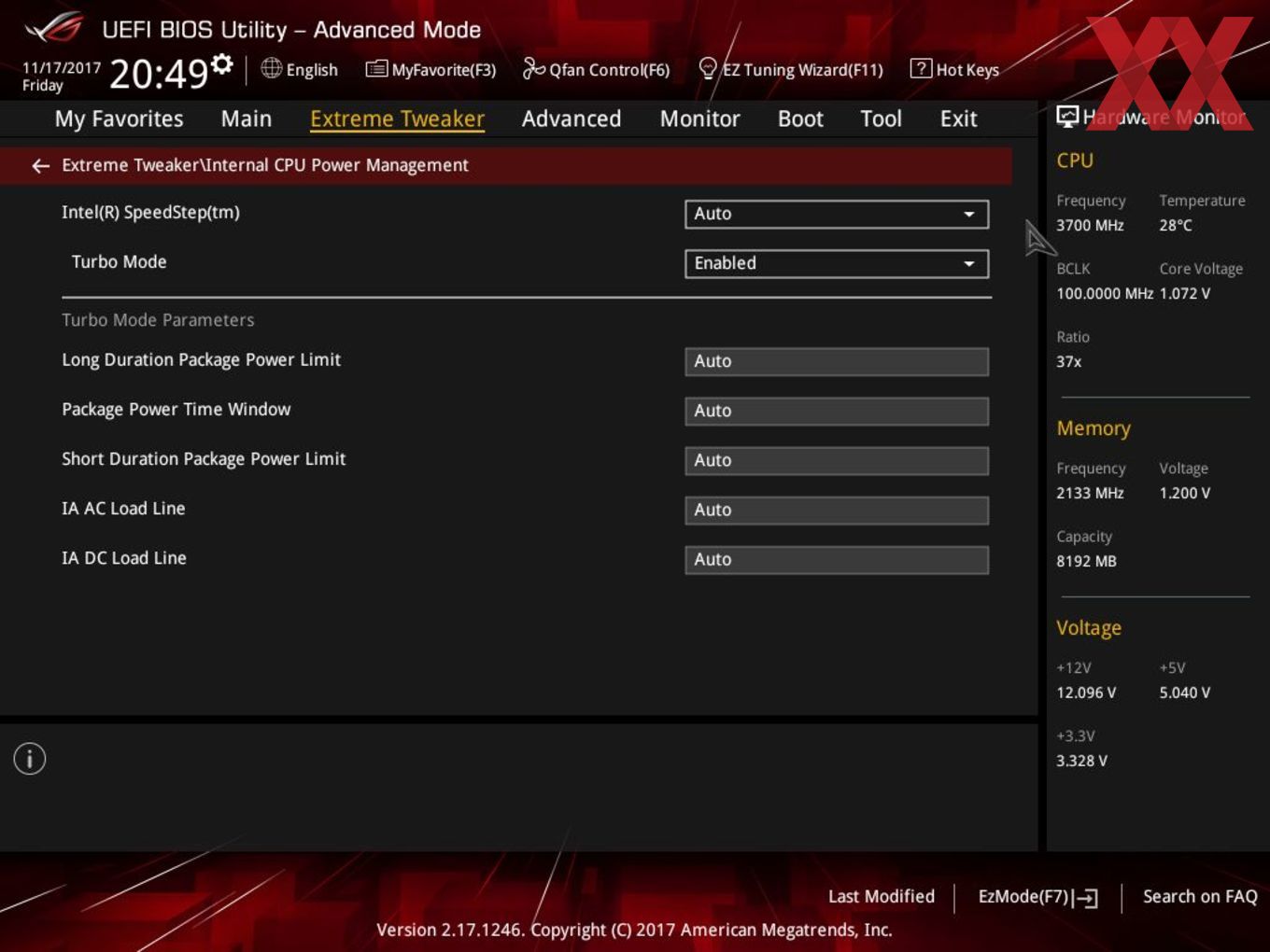Launch Qfan Control(F6) label
1270x952 pixels.
click(x=610, y=70)
